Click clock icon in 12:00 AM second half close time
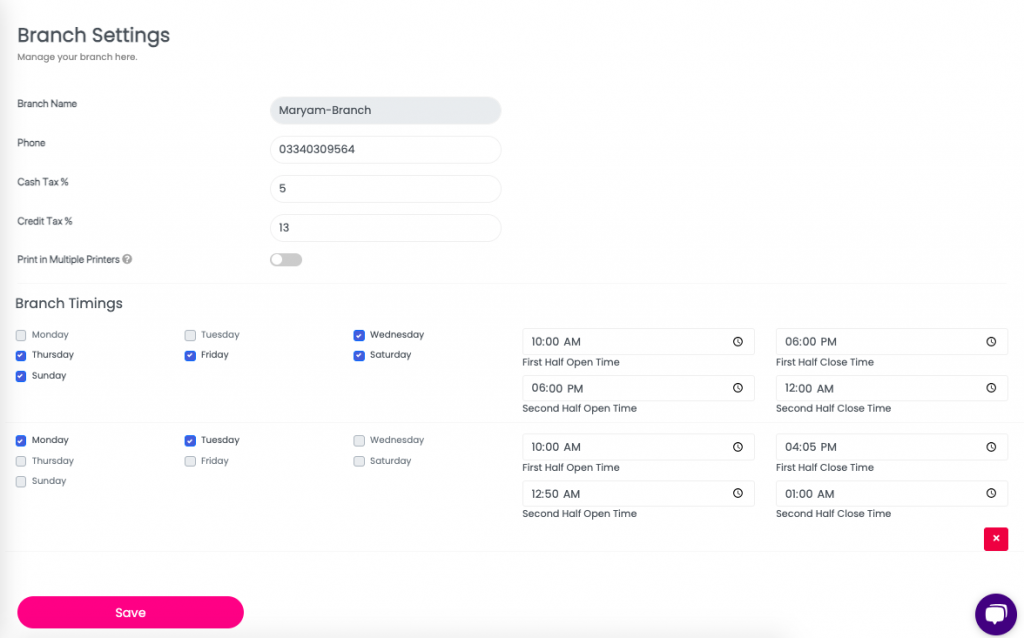The width and height of the screenshot is (1024, 638). (991, 388)
